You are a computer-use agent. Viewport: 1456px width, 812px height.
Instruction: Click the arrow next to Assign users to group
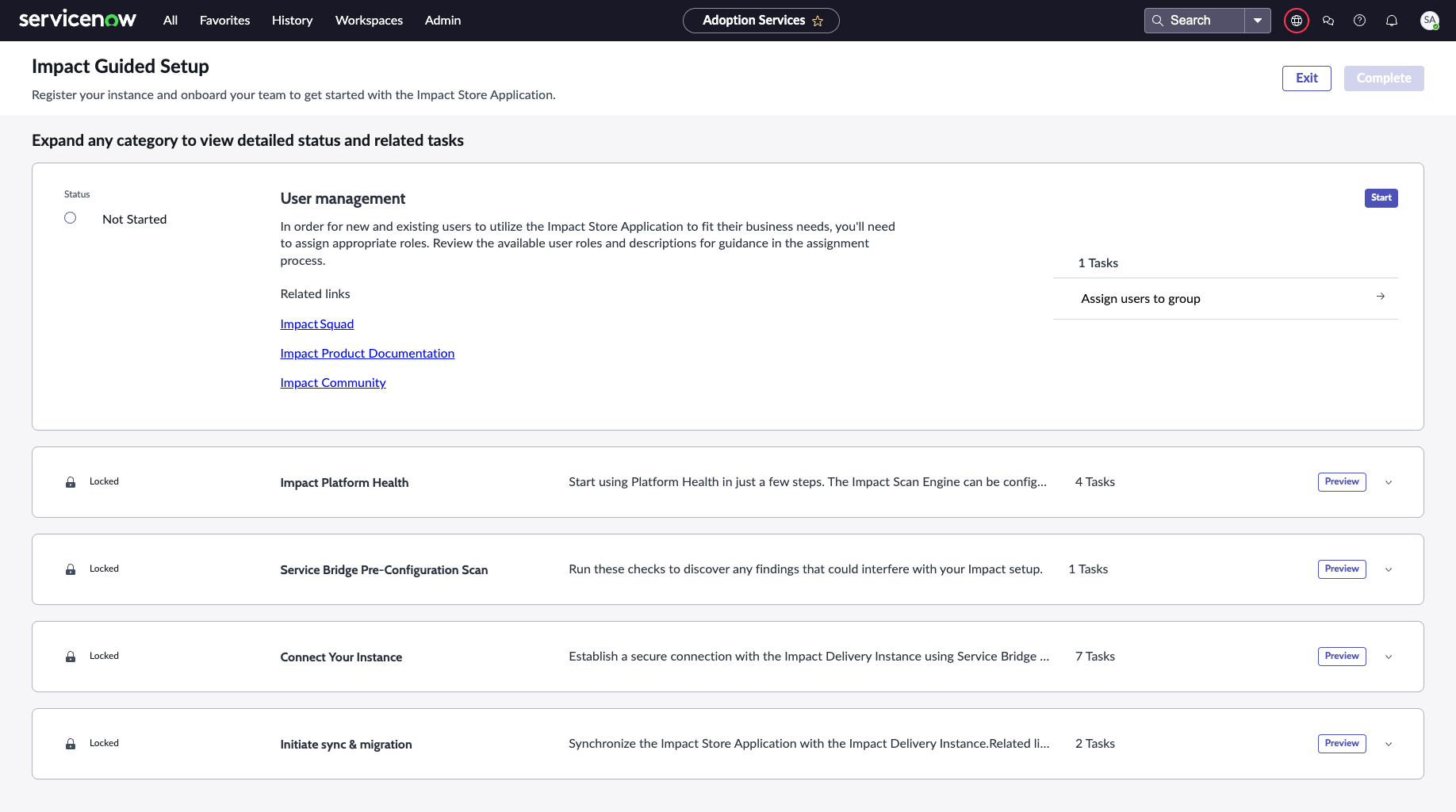(1381, 297)
